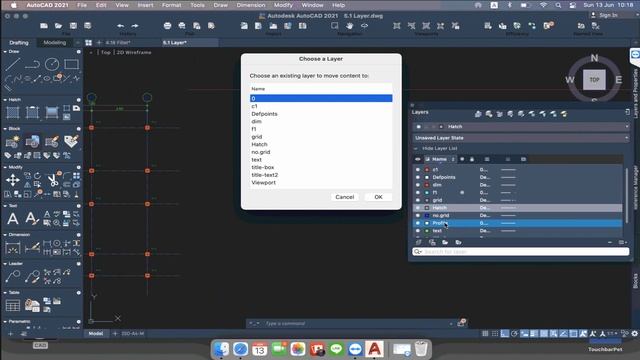Image resolution: width=640 pixels, height=360 pixels.
Task: Open the current layer Hatch dropdown
Action: 521,127
